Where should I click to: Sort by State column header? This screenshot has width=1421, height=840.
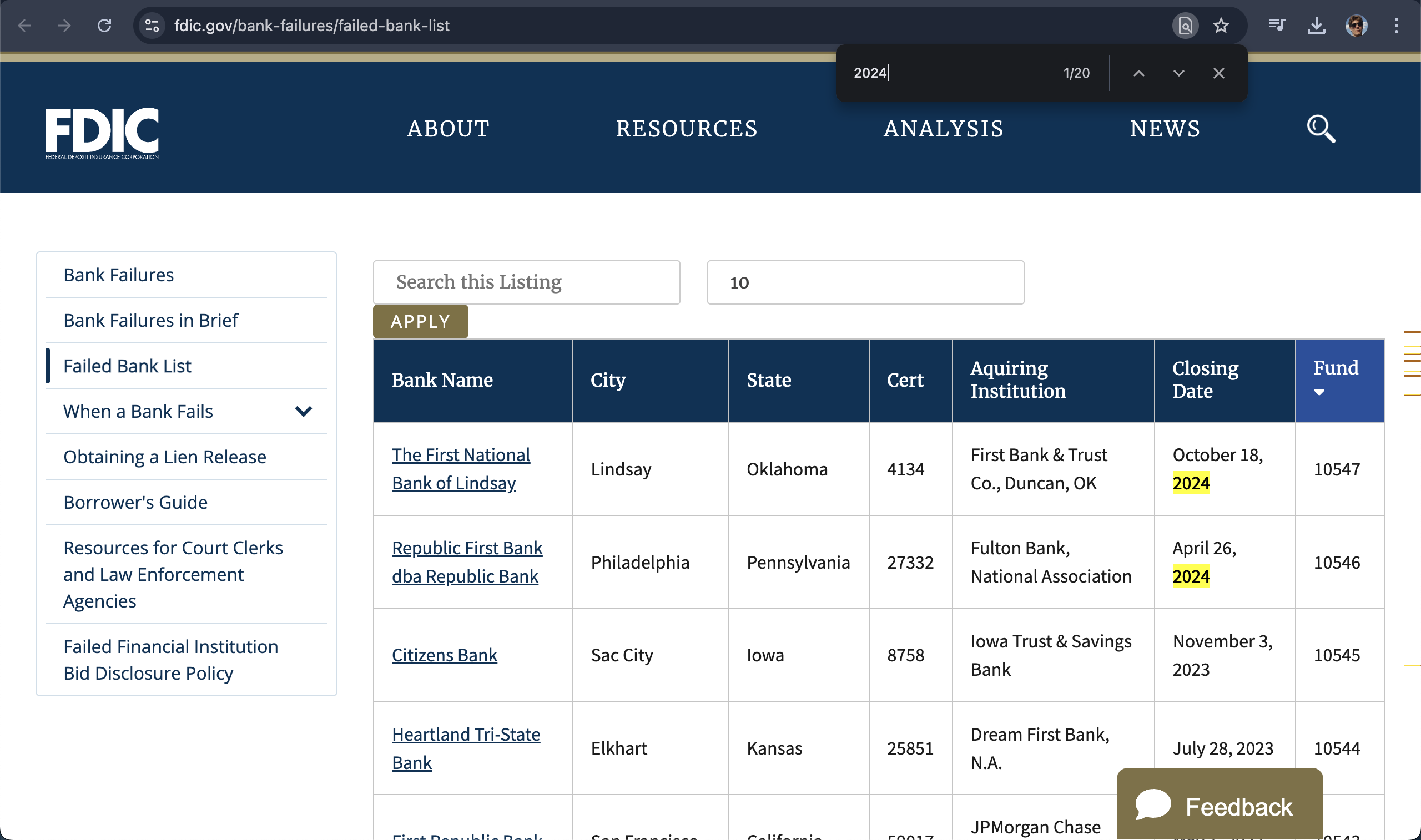[x=769, y=380]
